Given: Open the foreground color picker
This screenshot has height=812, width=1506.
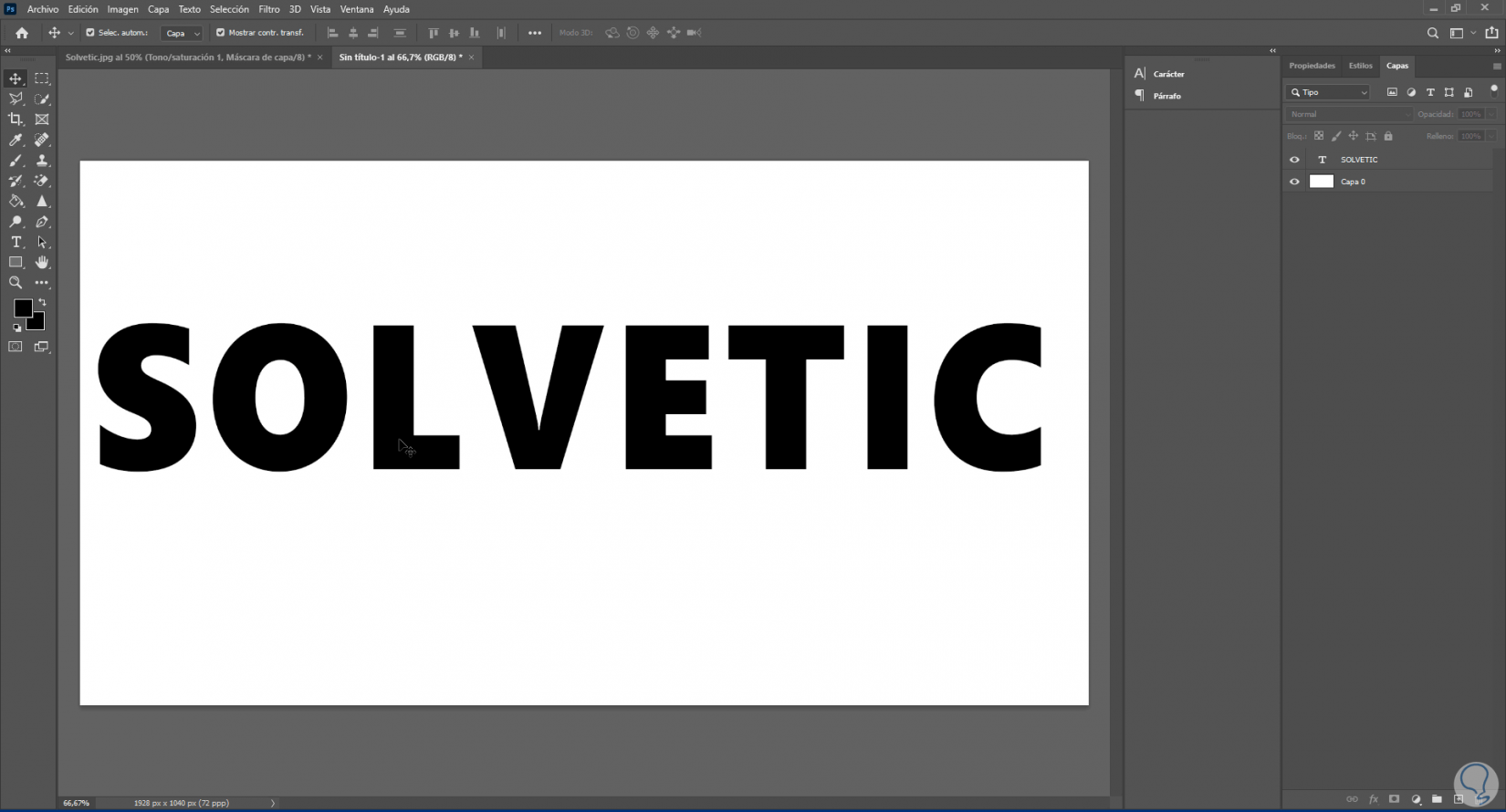Looking at the screenshot, I should (x=21, y=307).
